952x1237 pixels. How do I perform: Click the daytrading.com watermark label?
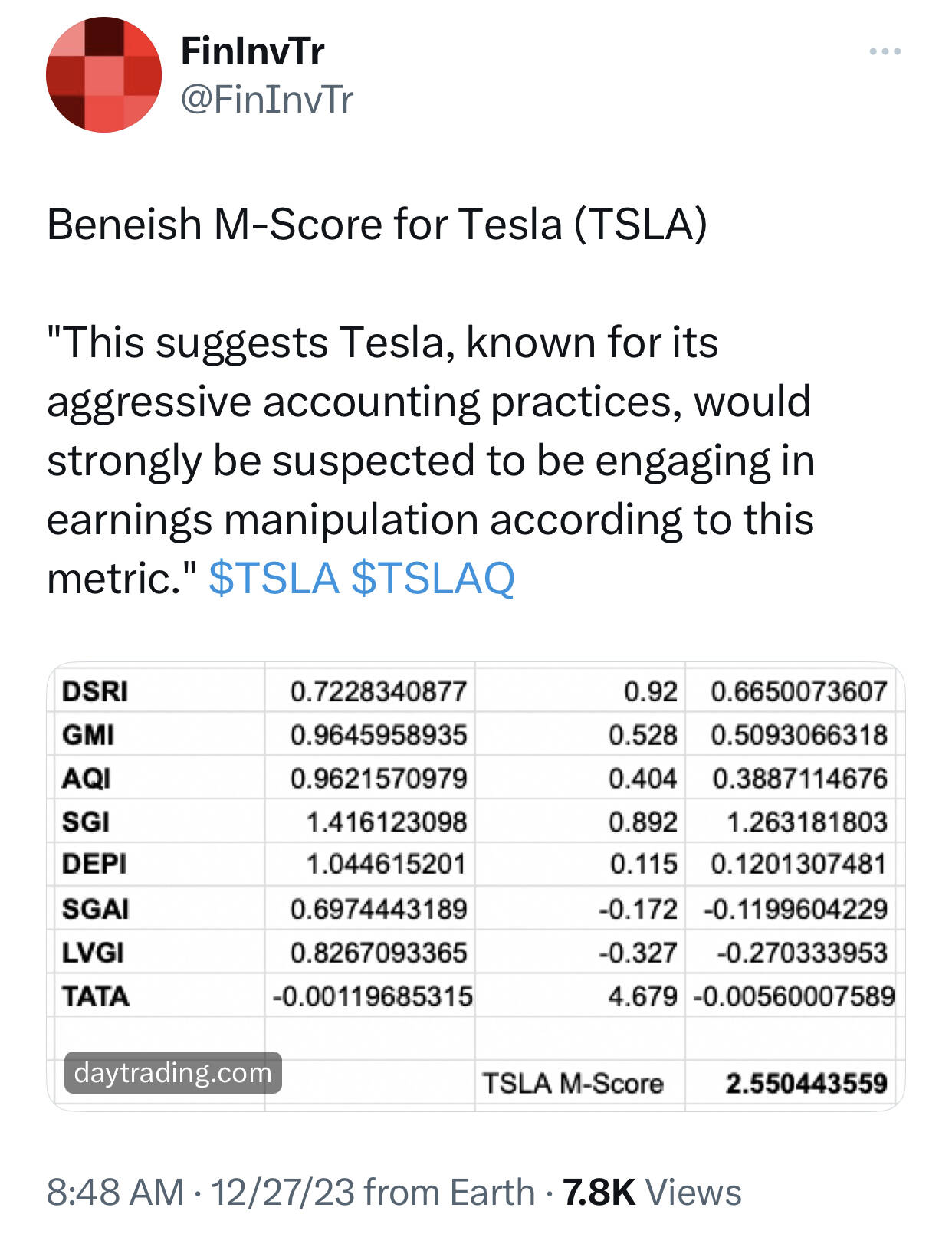(x=173, y=1072)
